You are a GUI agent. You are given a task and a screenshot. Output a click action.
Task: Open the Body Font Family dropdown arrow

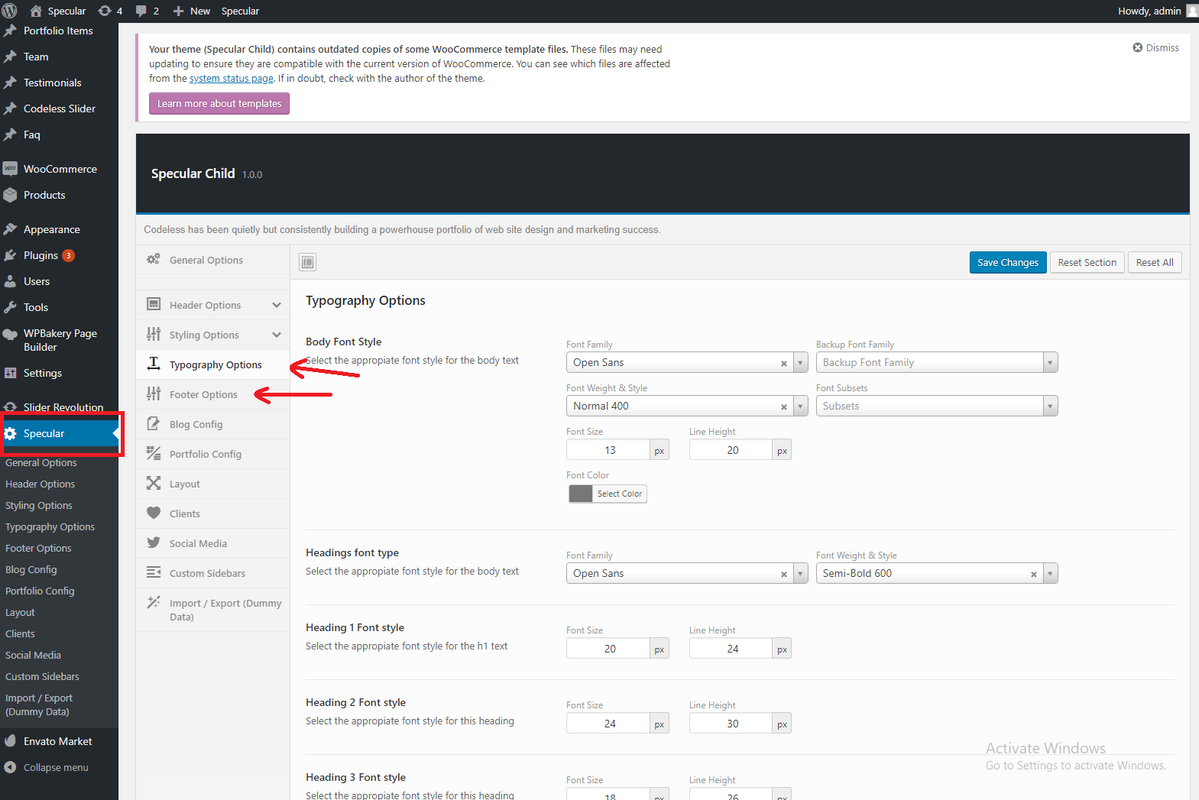(800, 363)
